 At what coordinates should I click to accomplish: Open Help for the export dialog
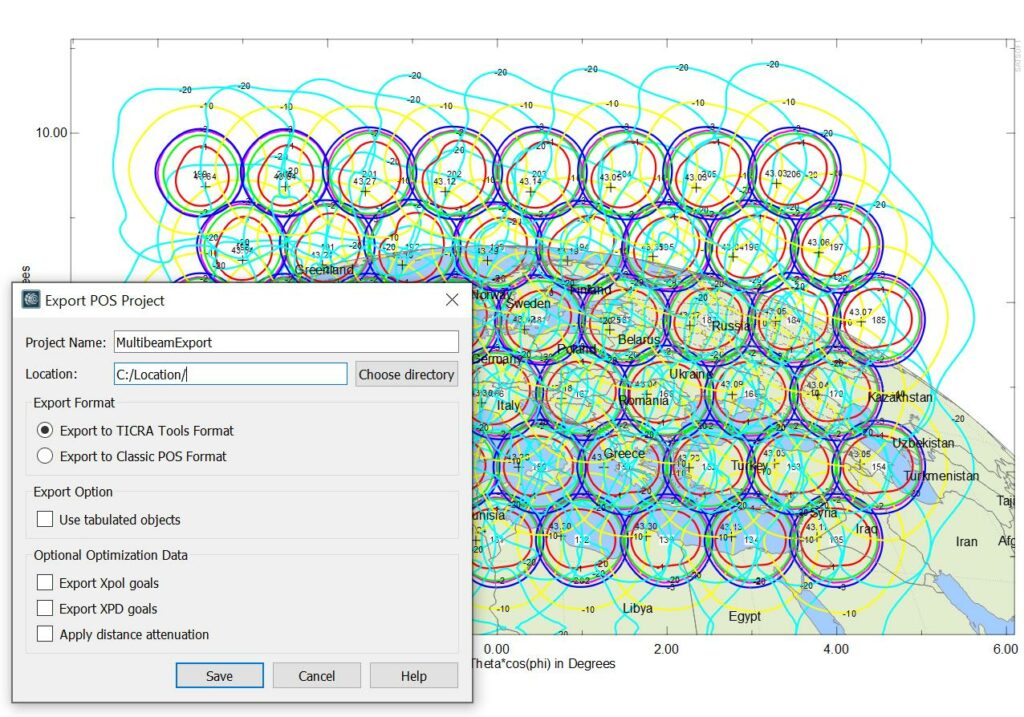tap(413, 676)
